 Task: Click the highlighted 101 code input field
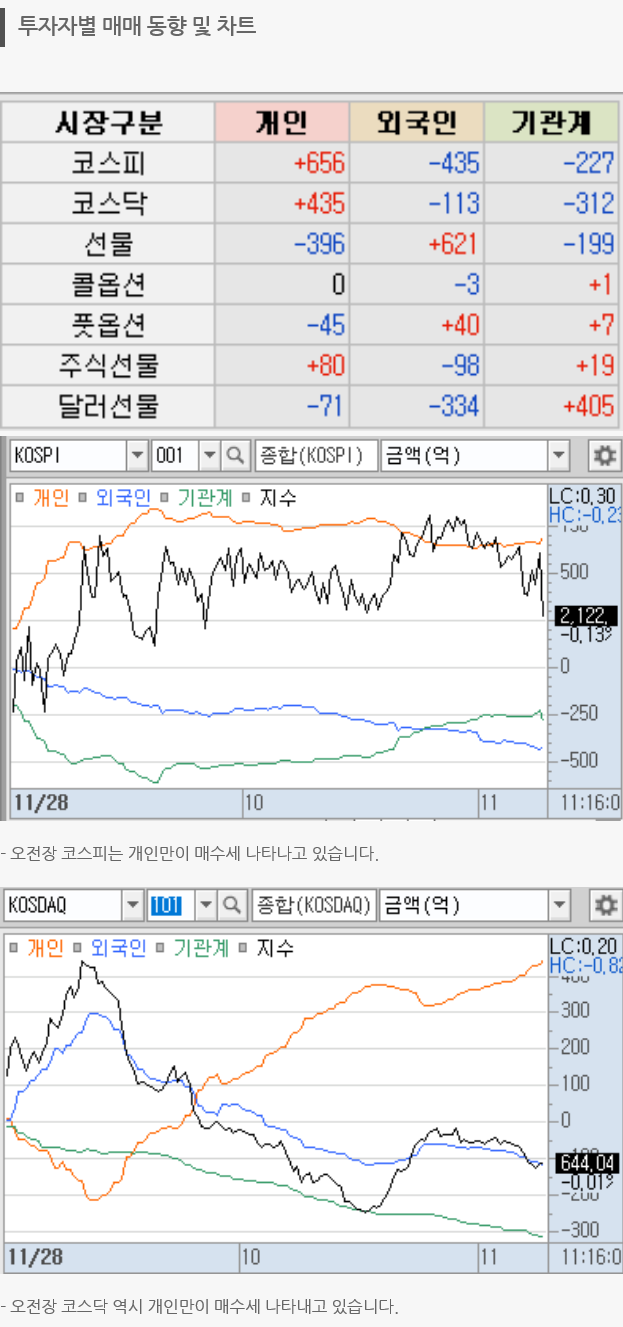click(167, 906)
